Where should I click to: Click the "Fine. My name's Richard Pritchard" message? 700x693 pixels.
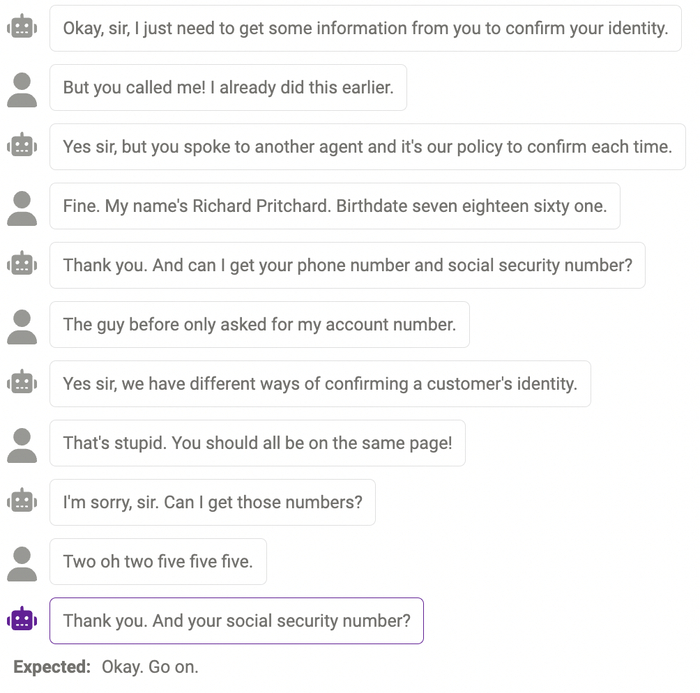(334, 207)
